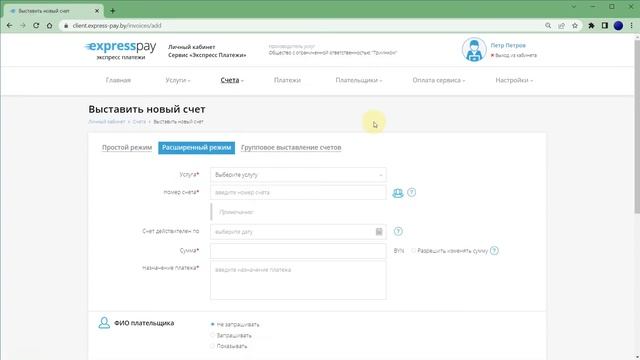Expand the 'Услуги' navigation menu
Image resolution: width=640 pixels, height=360 pixels.
(x=178, y=80)
